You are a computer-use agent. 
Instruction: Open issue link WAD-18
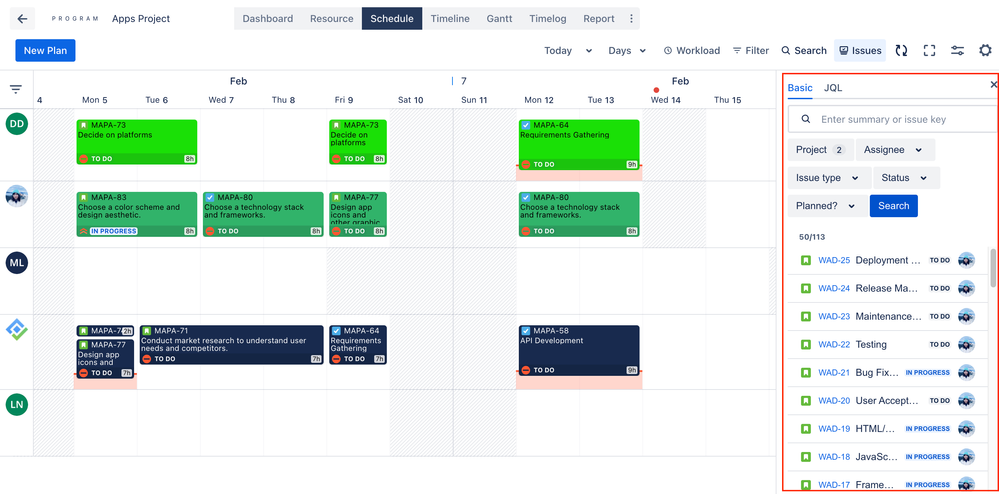tap(834, 456)
